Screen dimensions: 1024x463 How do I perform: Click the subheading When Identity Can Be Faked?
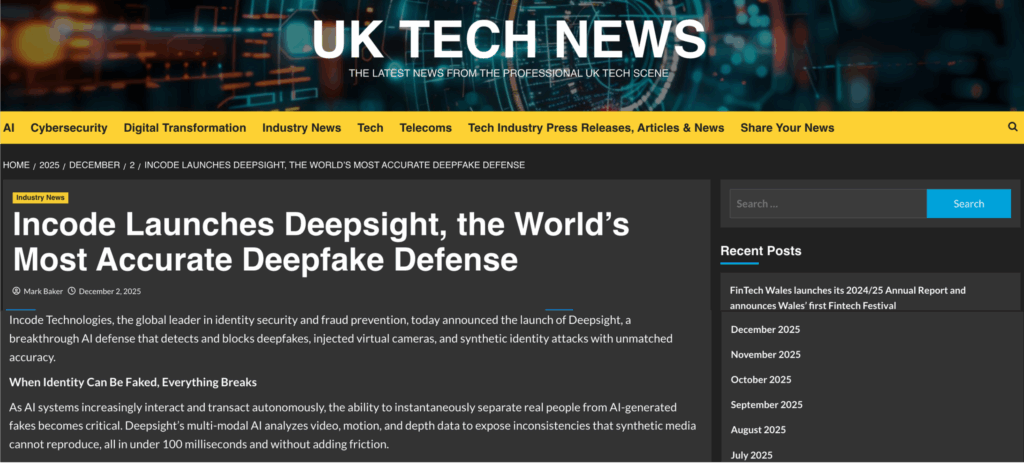tap(133, 382)
